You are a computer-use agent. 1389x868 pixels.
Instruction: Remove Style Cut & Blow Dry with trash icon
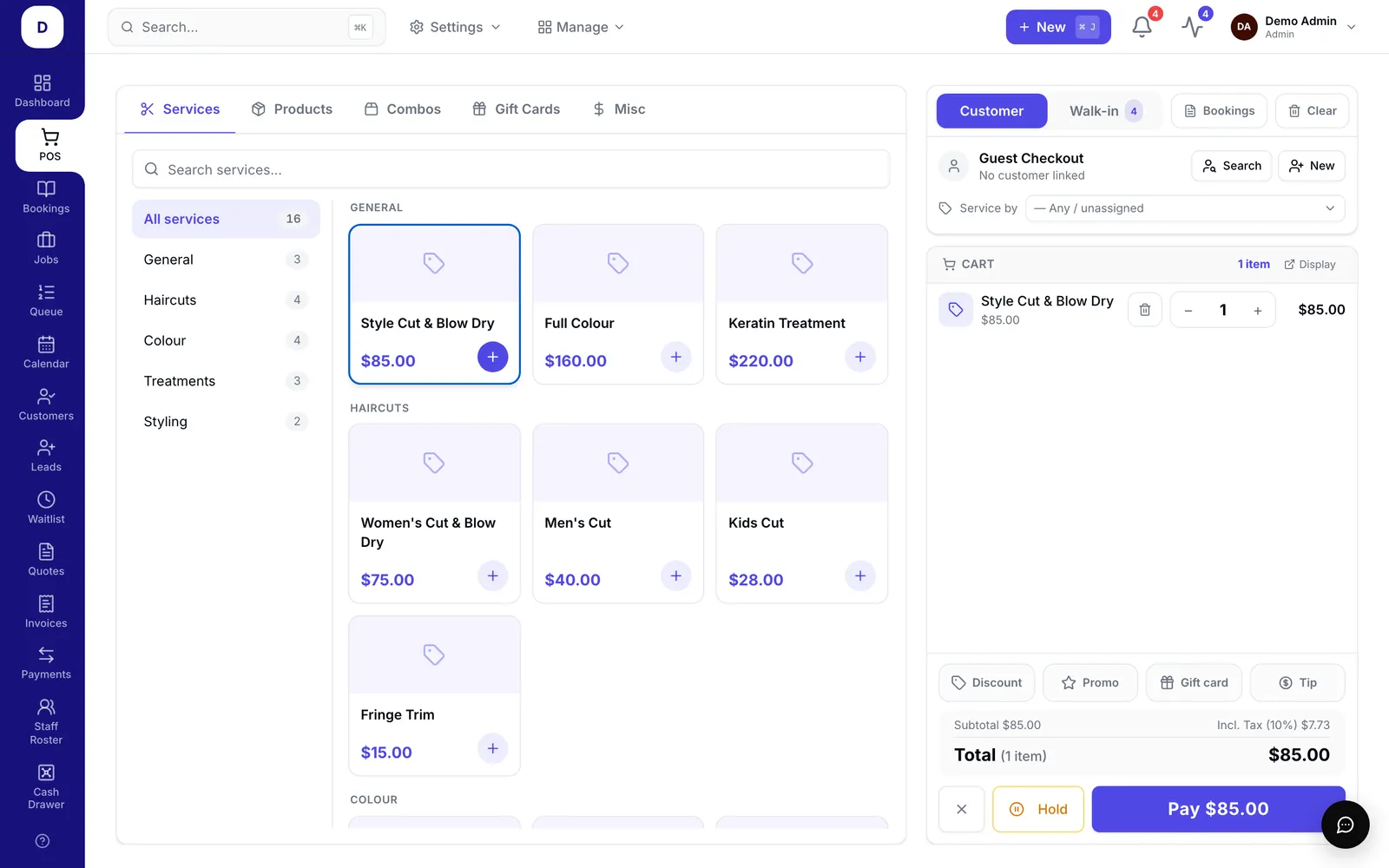point(1144,310)
